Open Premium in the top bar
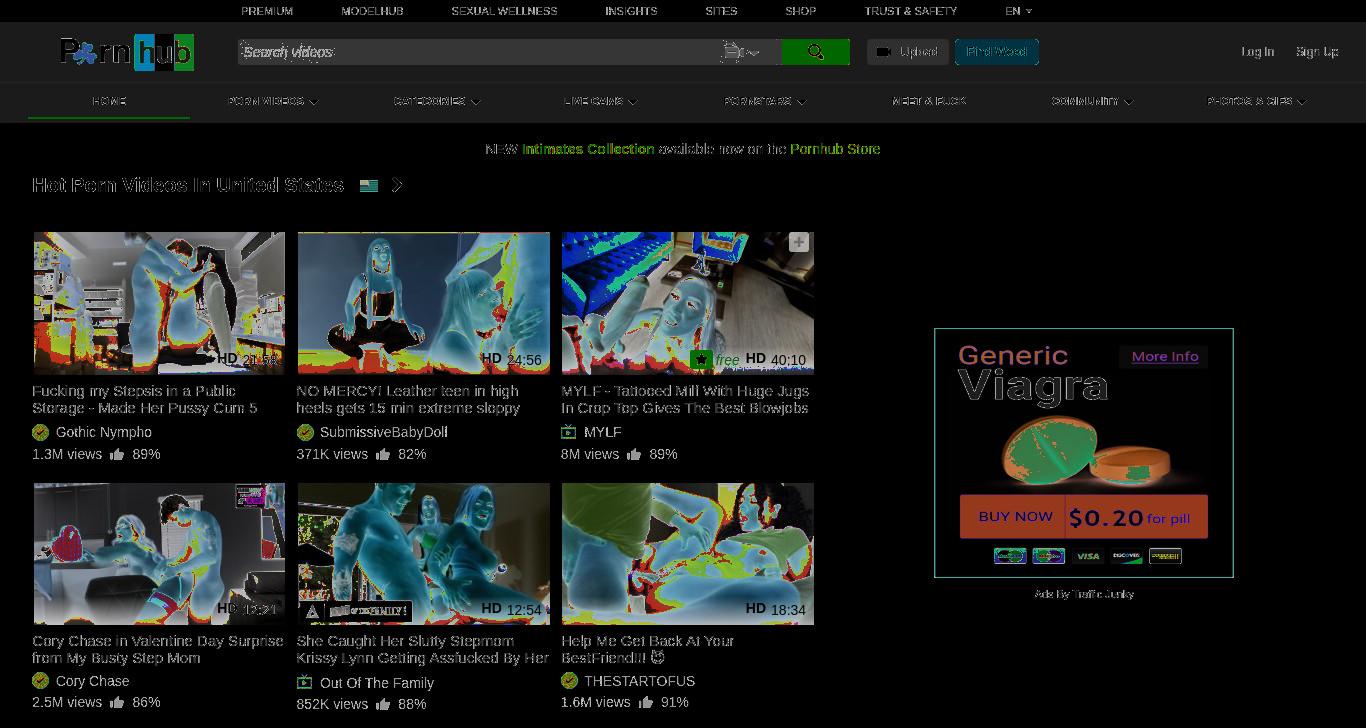The width and height of the screenshot is (1366, 728). click(x=267, y=11)
